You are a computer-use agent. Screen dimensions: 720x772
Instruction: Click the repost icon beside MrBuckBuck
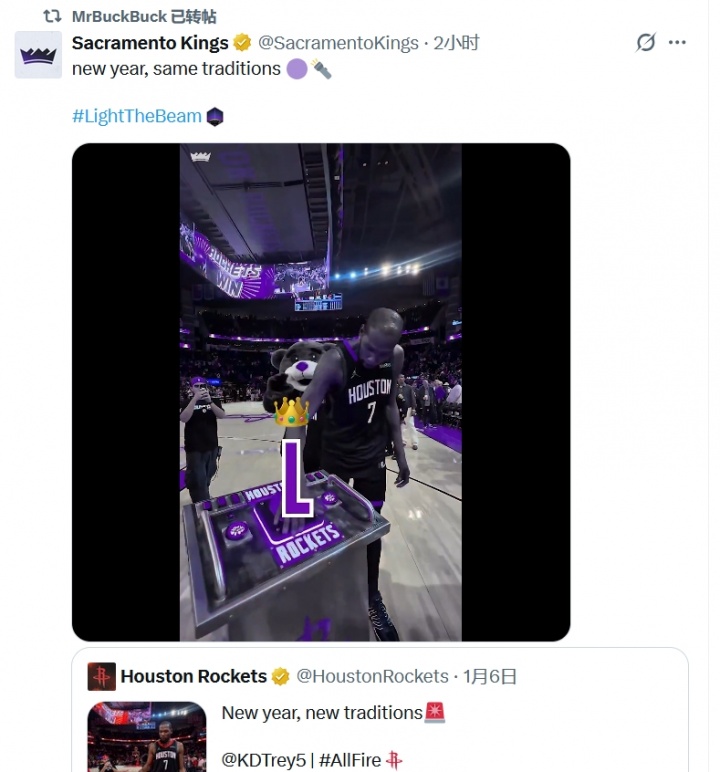pos(53,16)
